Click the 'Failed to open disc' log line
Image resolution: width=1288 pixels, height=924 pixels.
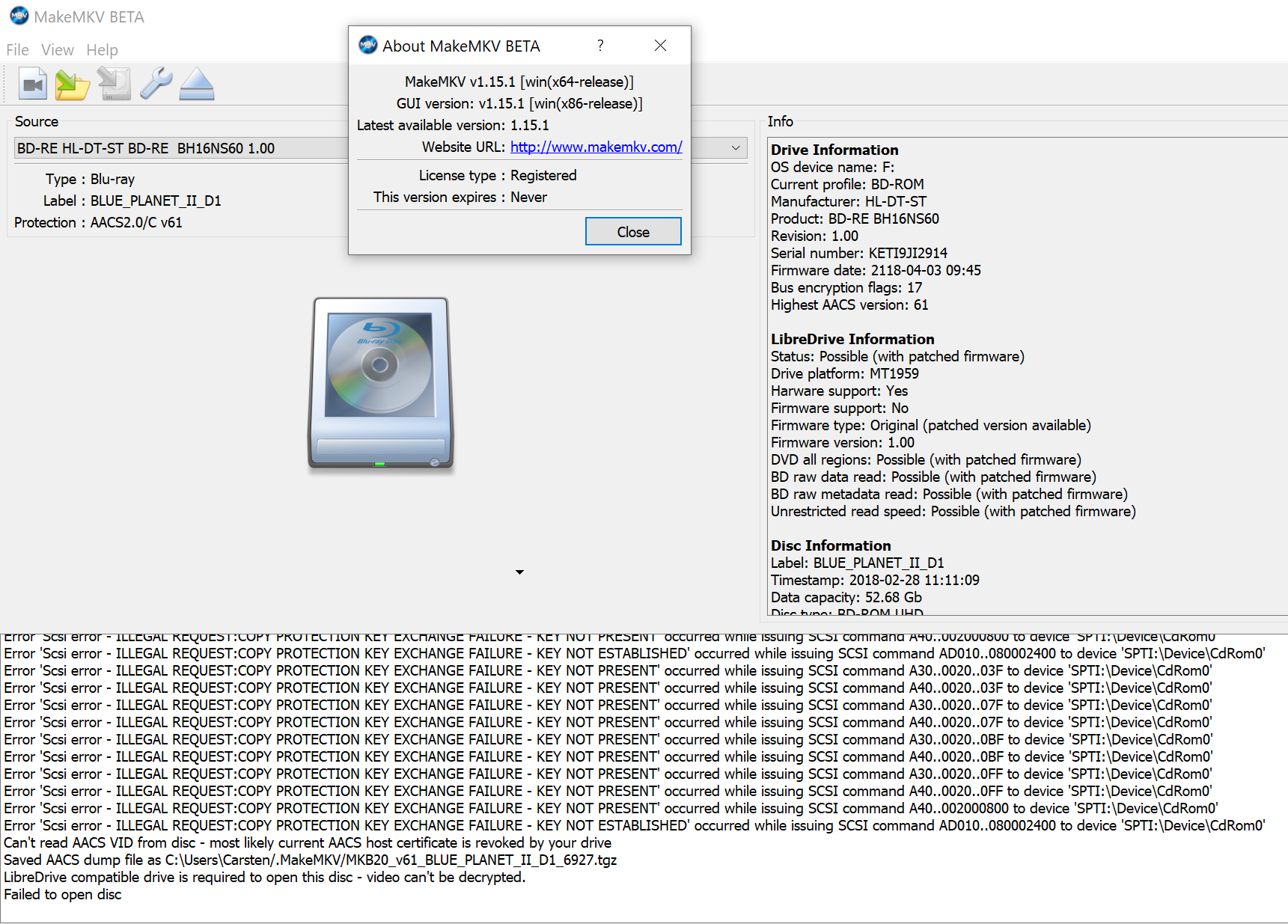coord(63,895)
